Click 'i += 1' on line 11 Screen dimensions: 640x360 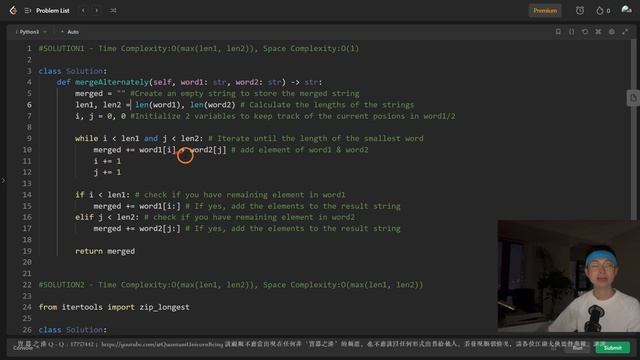click(107, 161)
